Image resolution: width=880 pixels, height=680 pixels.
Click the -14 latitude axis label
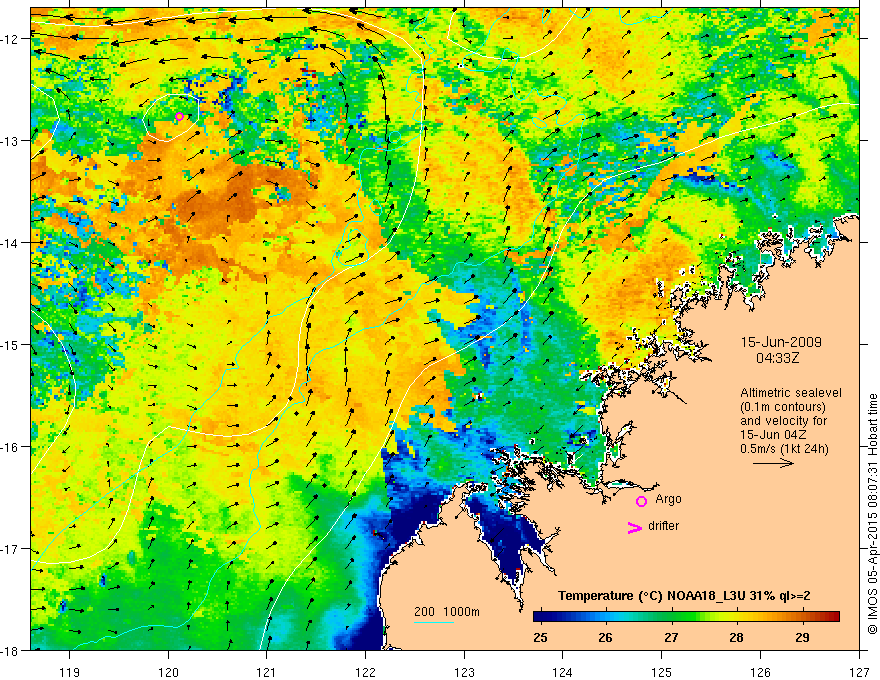(10, 243)
